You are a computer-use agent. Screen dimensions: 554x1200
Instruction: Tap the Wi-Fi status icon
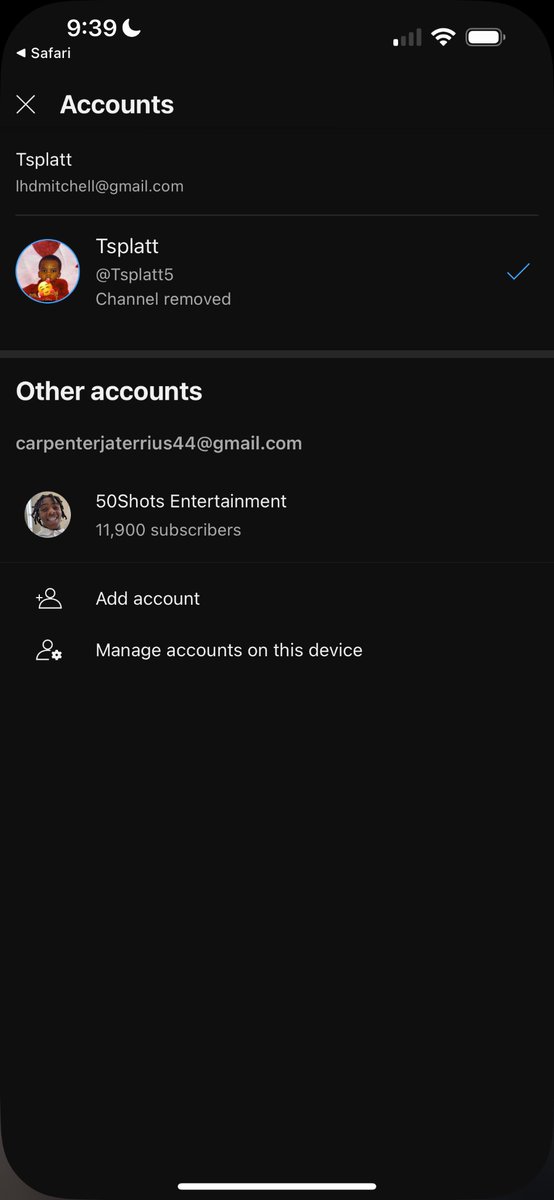coord(443,38)
